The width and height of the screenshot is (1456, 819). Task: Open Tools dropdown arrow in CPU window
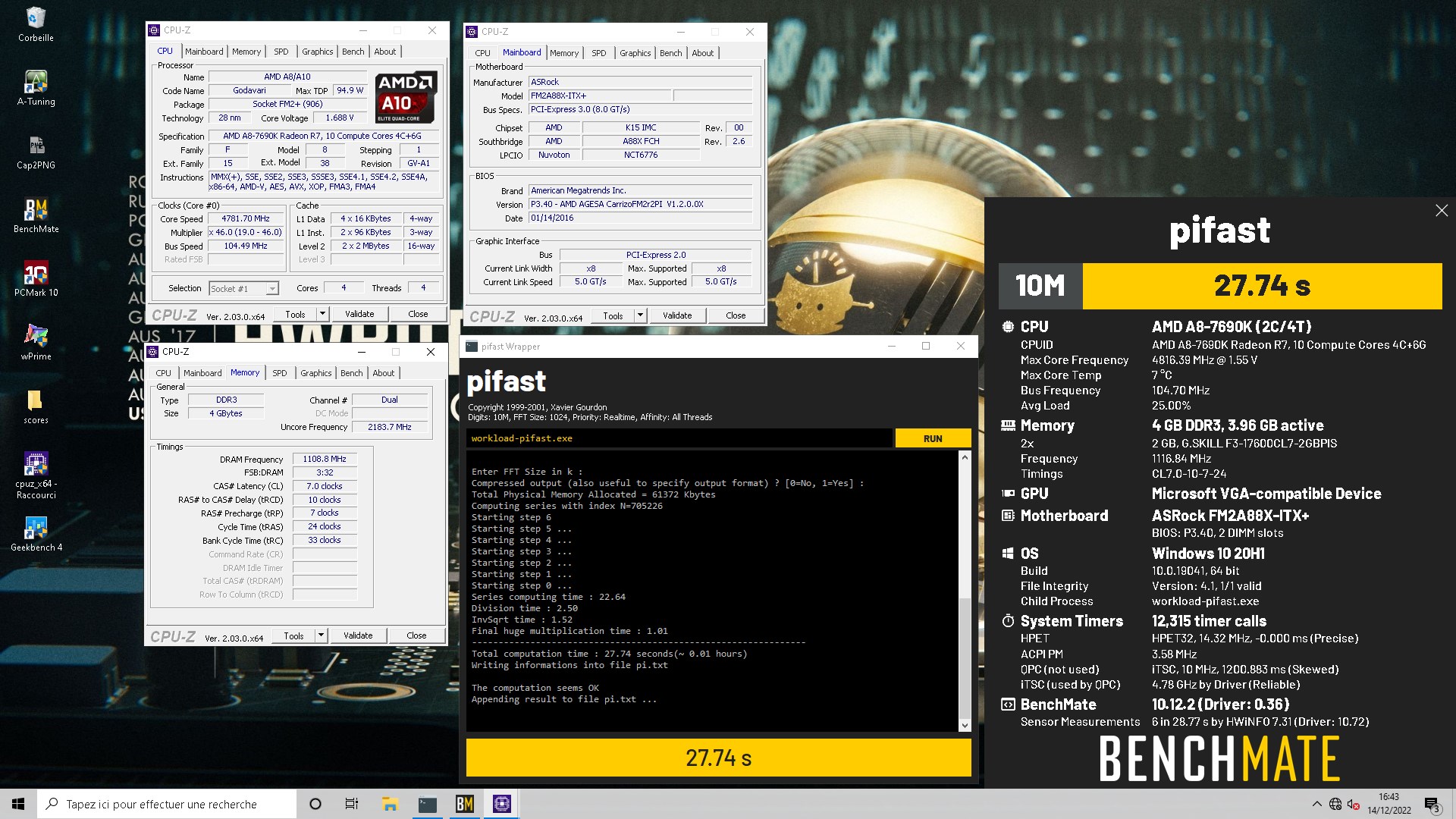click(322, 314)
